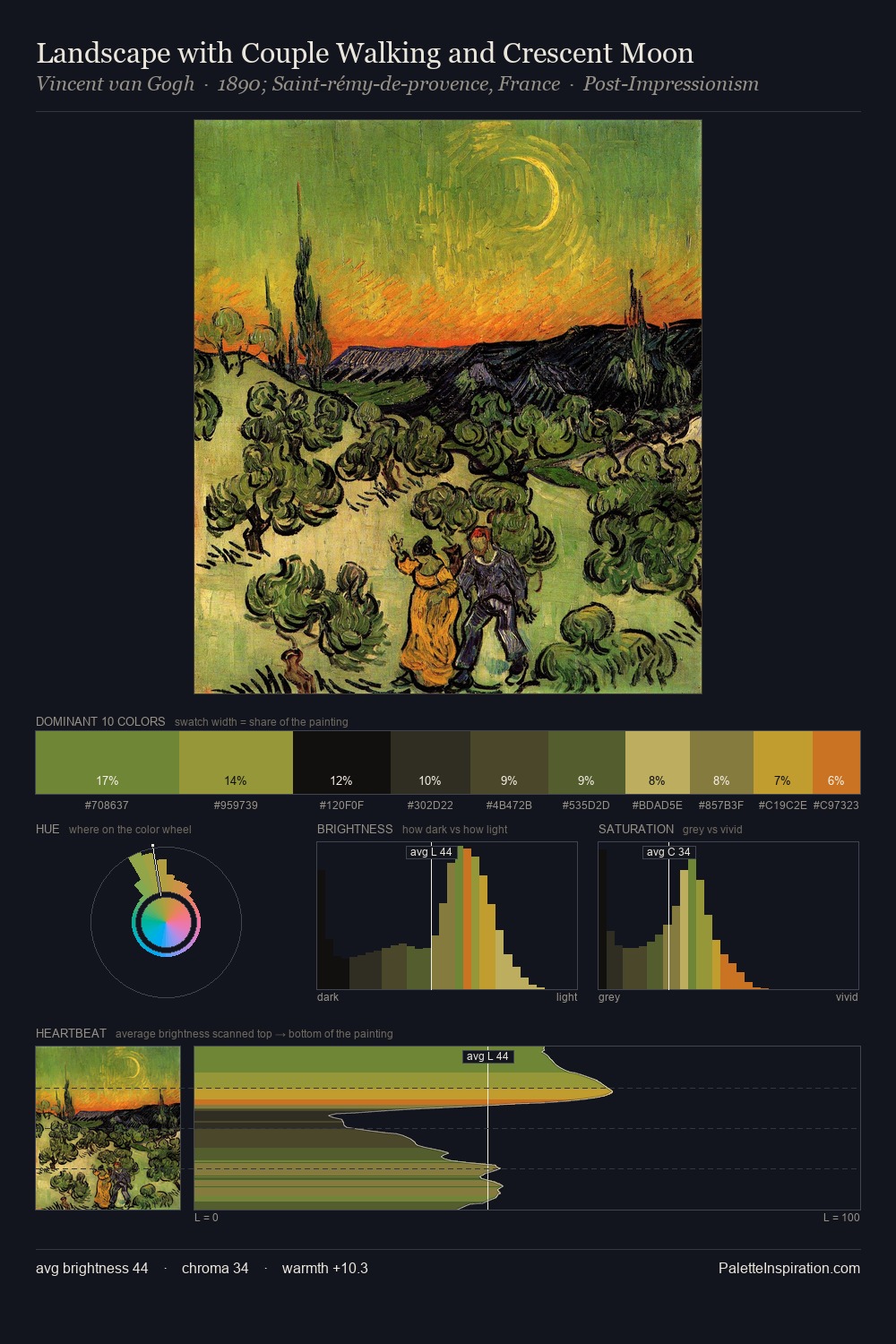Click 'how dark vs how light' caption
This screenshot has height=1344, width=896.
[455, 830]
